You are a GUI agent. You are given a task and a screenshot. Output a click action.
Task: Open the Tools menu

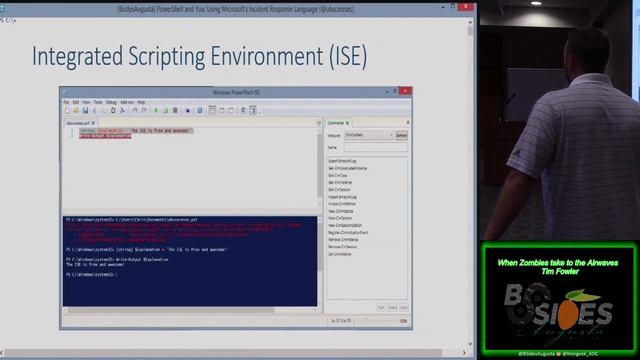click(98, 102)
